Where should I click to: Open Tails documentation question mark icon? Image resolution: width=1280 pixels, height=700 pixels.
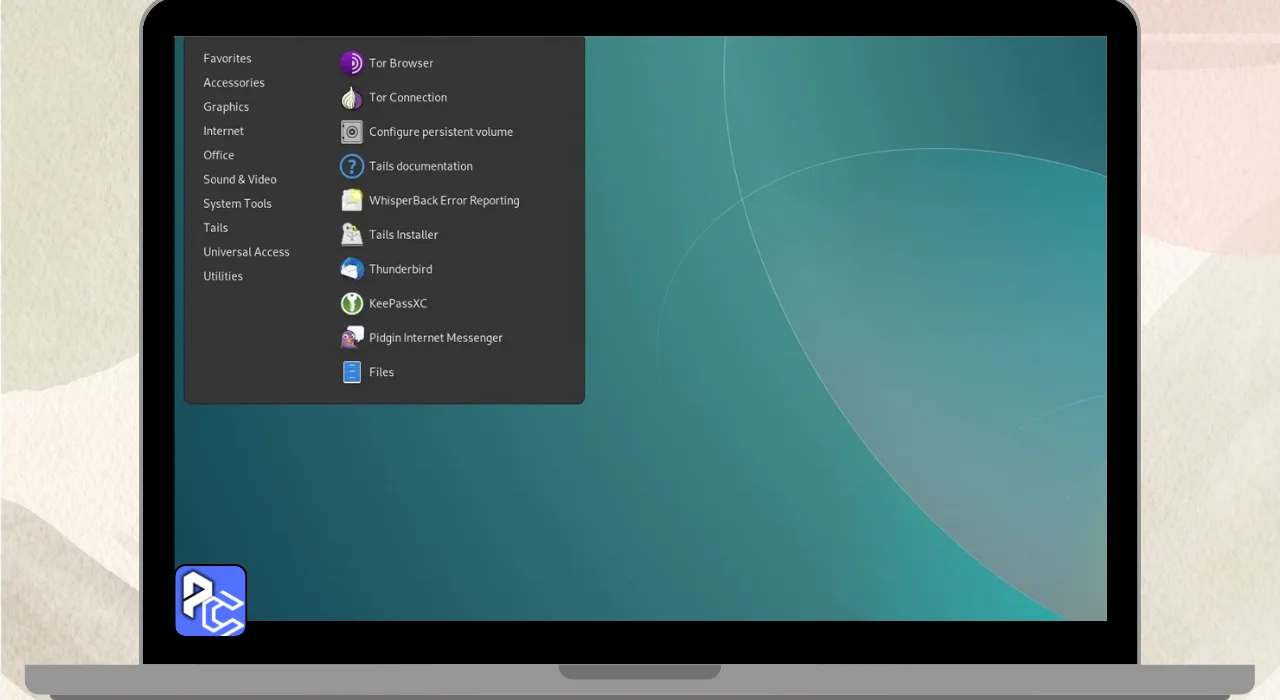coord(351,166)
